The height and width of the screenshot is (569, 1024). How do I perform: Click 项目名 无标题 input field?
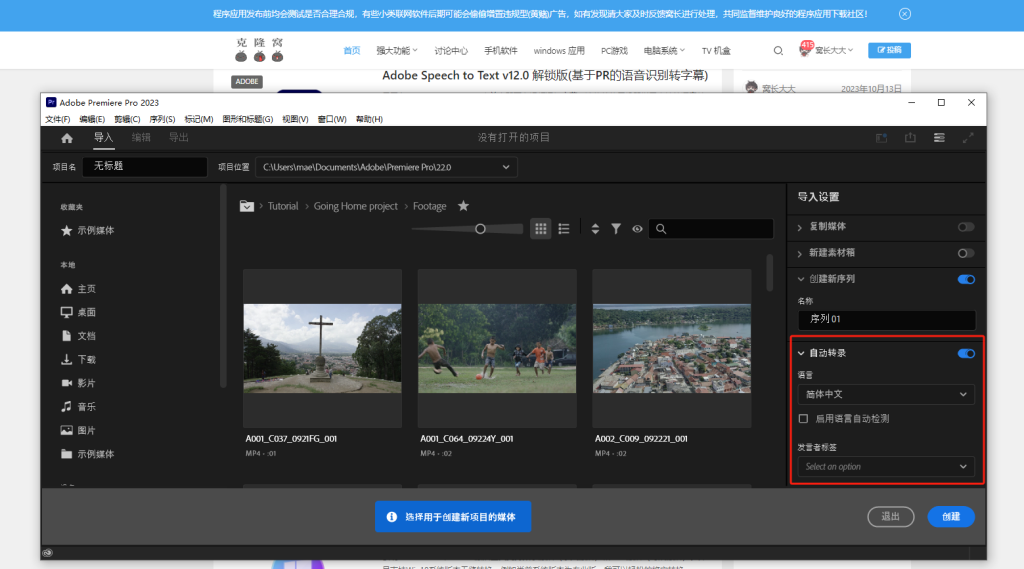pos(145,167)
